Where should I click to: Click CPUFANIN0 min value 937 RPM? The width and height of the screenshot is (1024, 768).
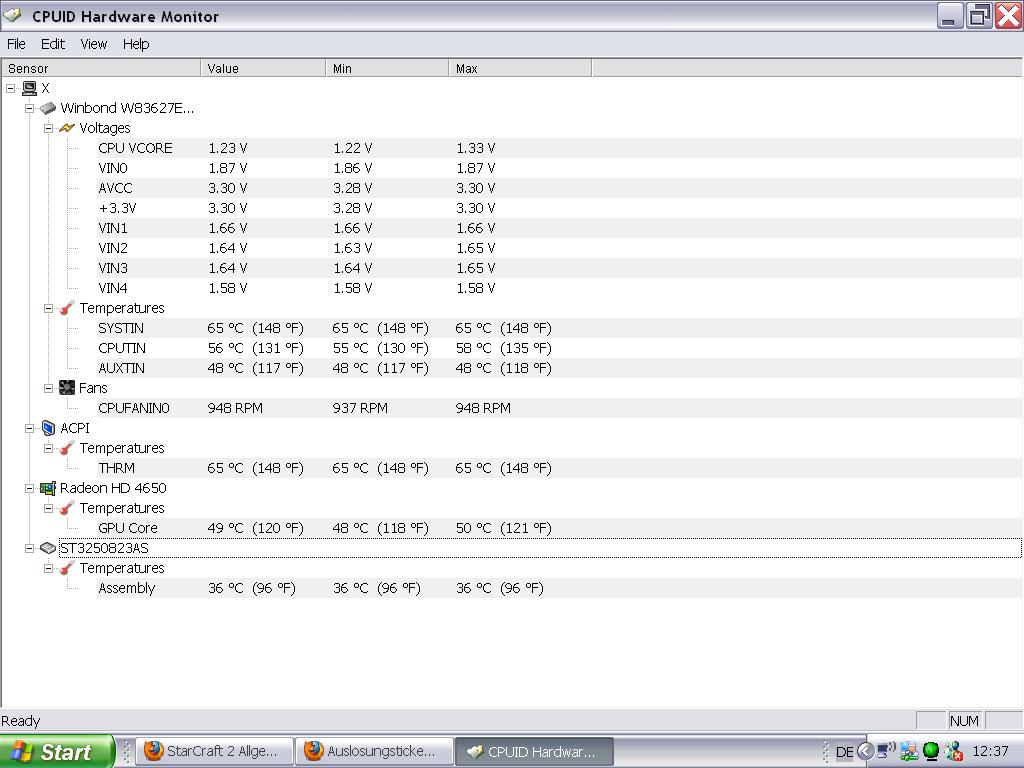click(360, 408)
